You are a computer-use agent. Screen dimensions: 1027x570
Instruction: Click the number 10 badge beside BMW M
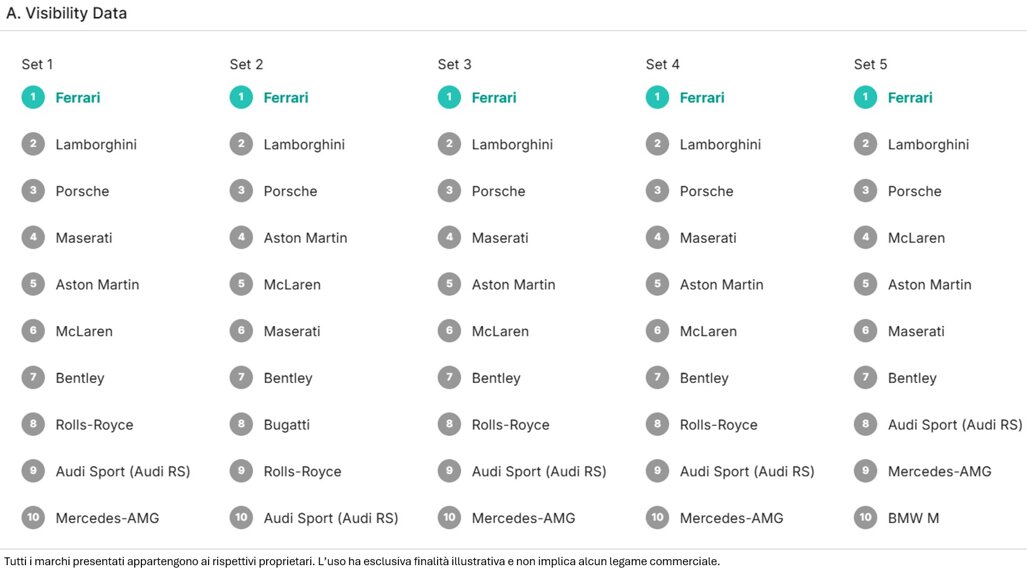(x=865, y=517)
